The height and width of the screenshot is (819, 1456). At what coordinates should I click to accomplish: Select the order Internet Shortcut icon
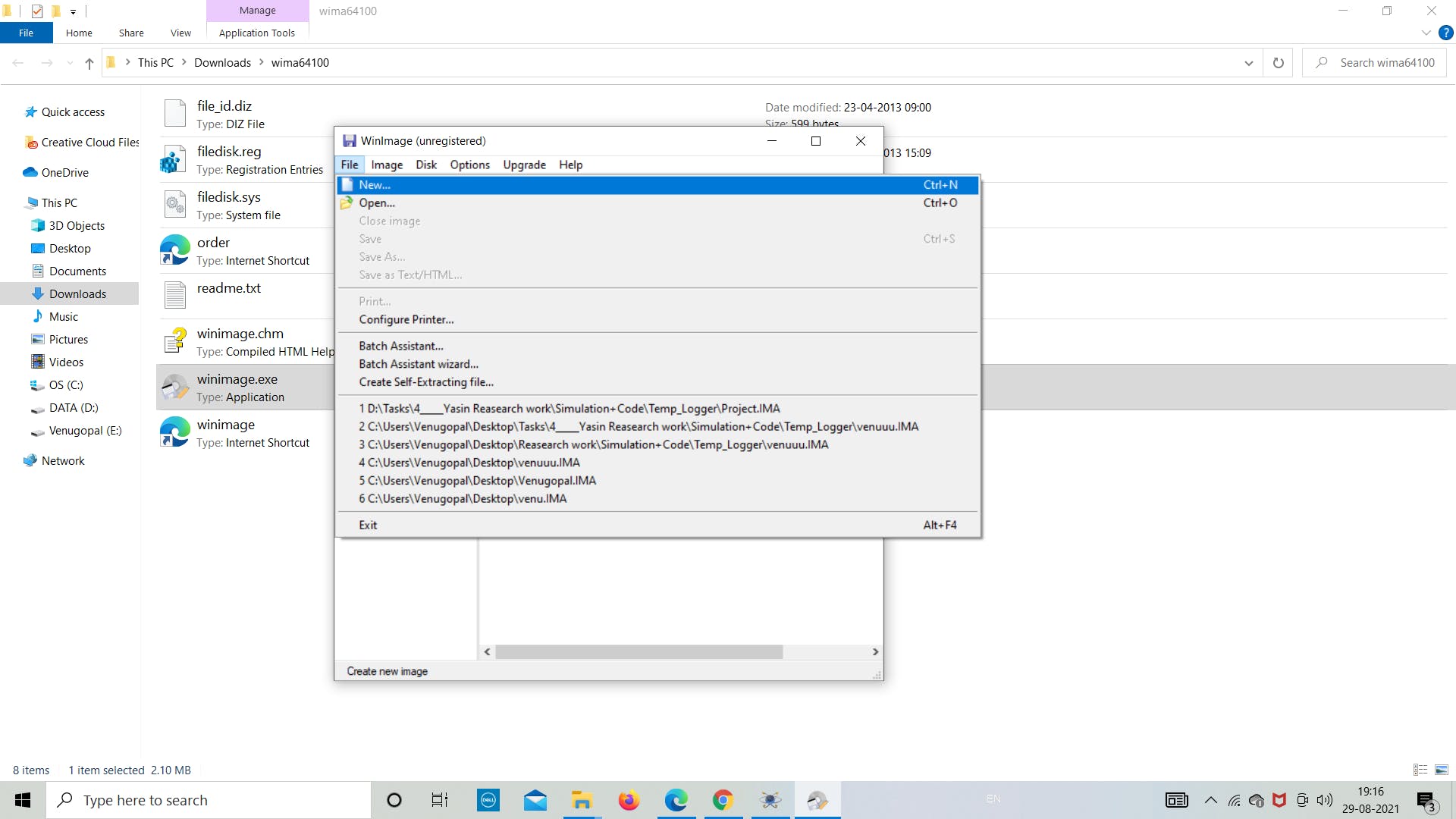pos(175,250)
